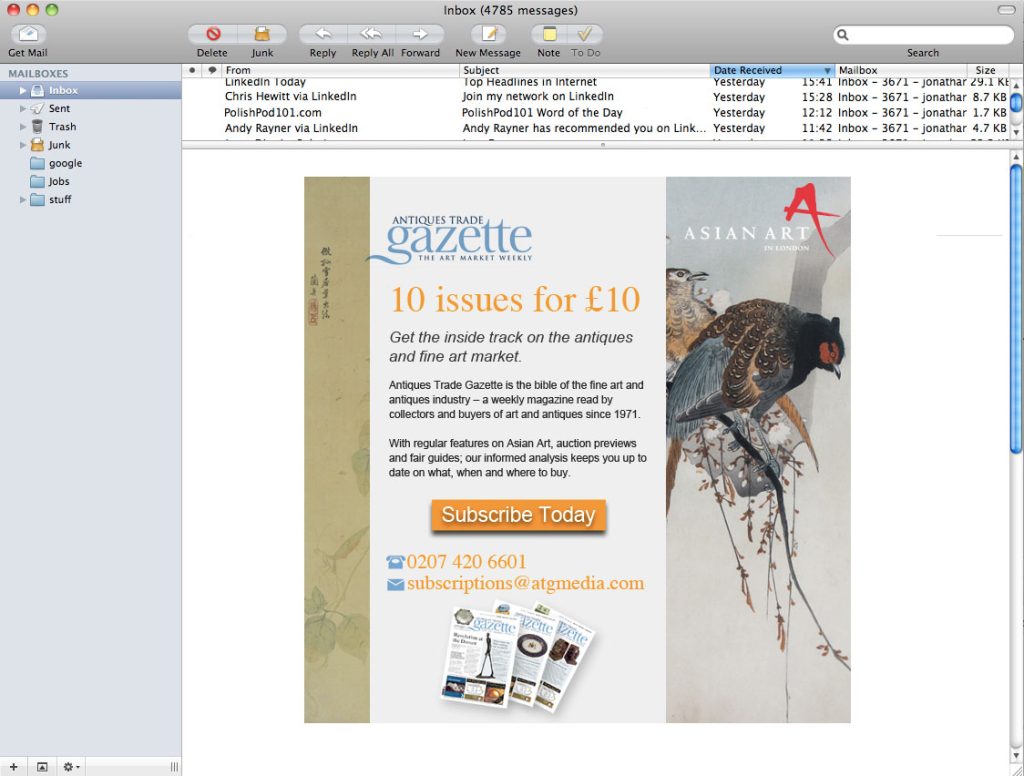Compose a New Message
Screen dimensions: 1024x776
(x=488, y=35)
